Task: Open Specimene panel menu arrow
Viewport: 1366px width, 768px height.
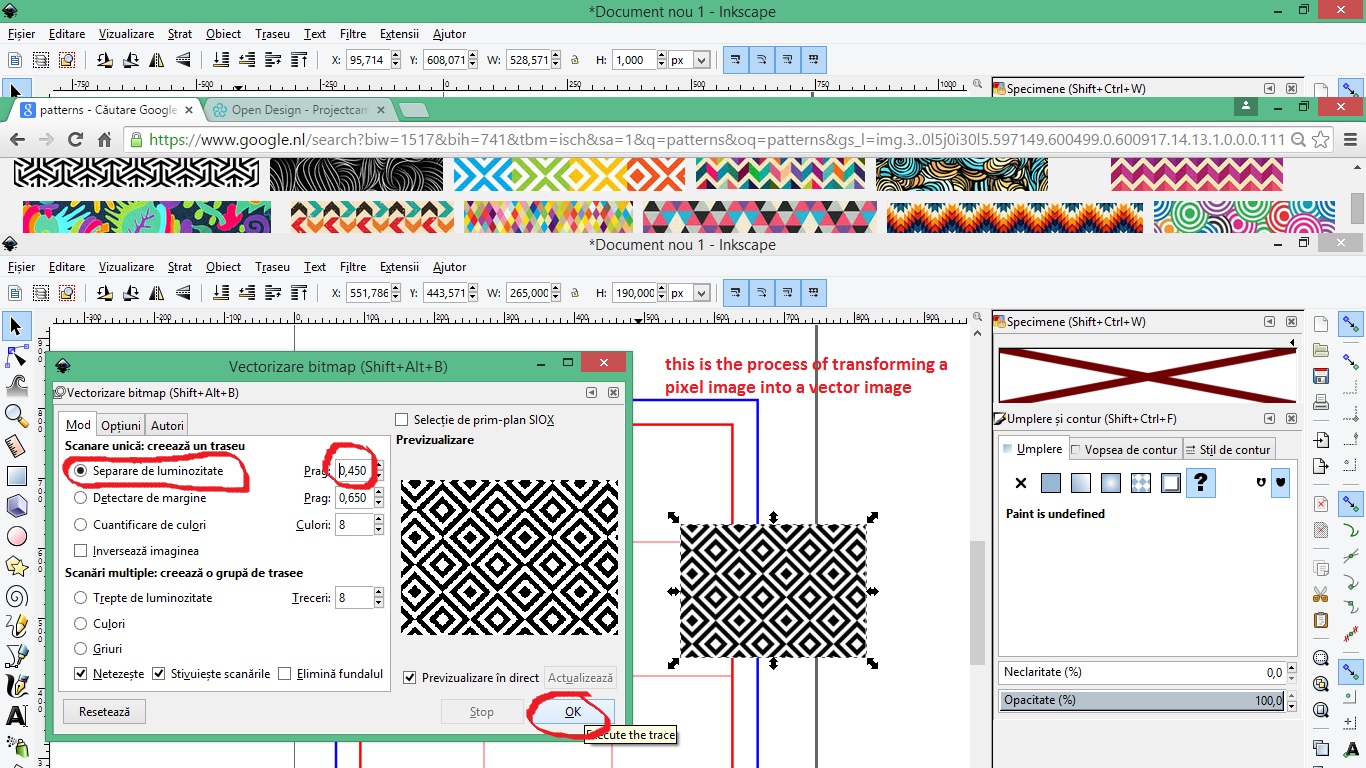Action: pos(1292,343)
